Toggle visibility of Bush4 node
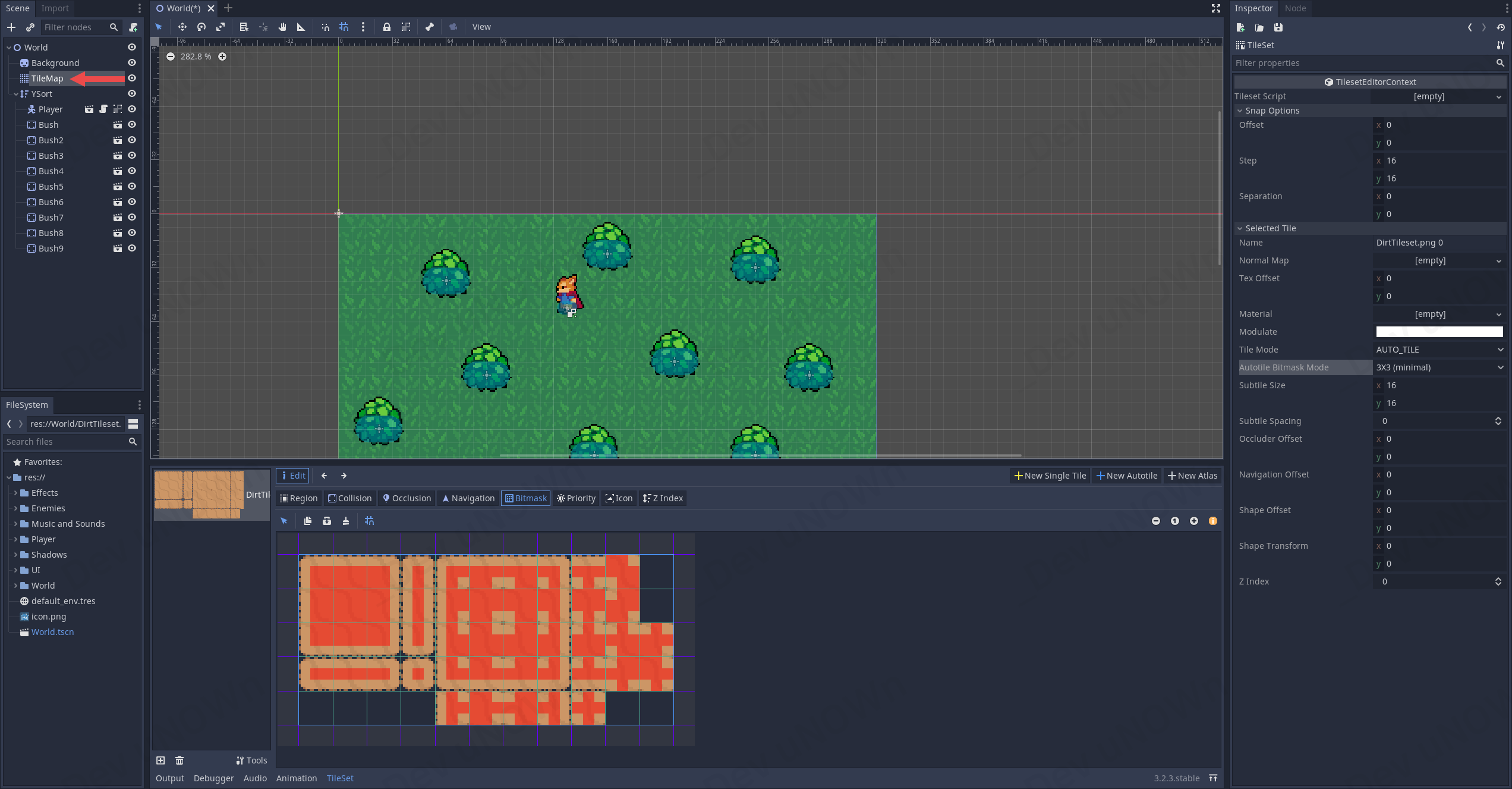The image size is (1512, 789). pyautogui.click(x=132, y=171)
